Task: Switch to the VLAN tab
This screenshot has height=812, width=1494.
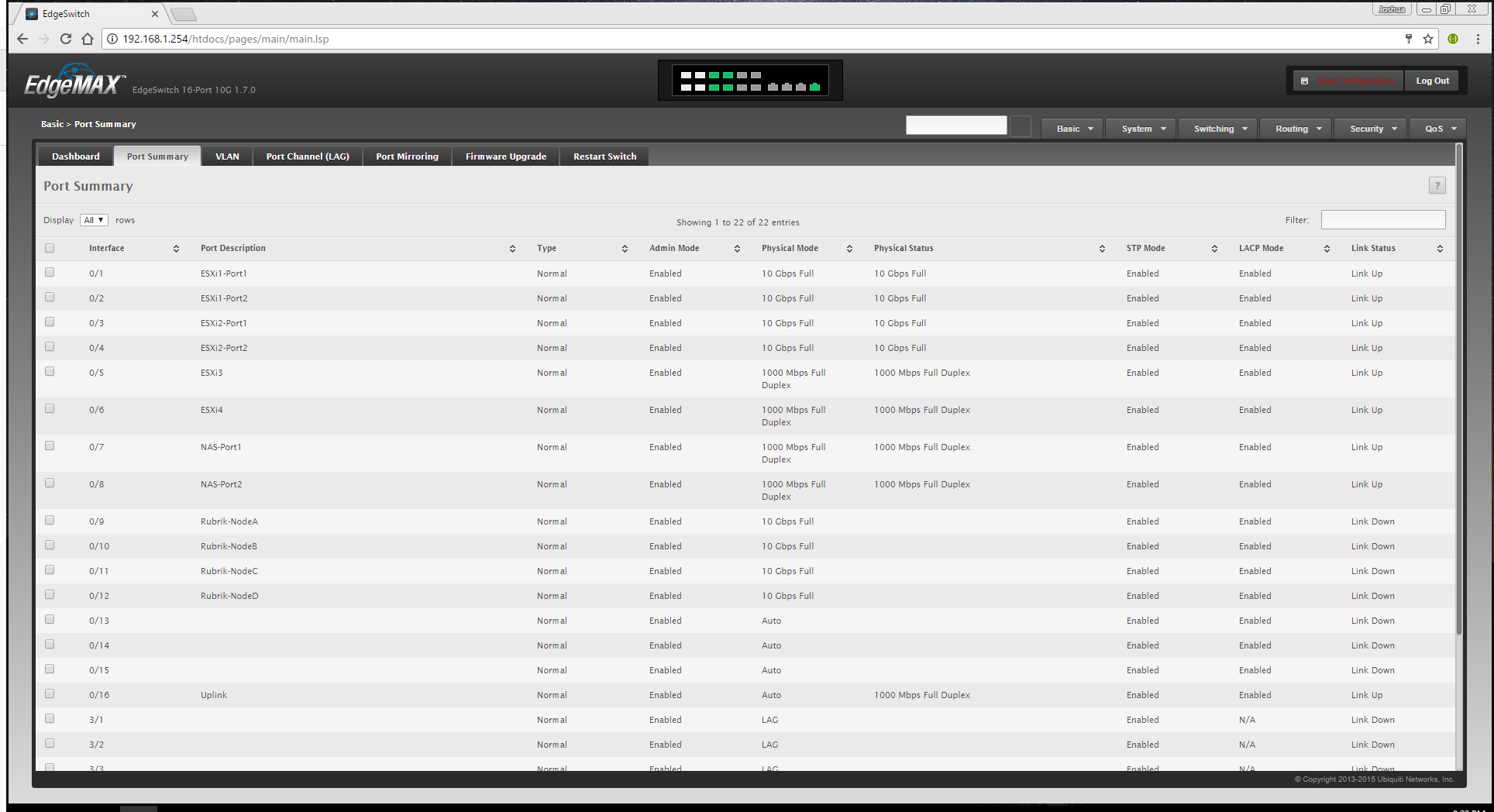Action: click(x=227, y=157)
